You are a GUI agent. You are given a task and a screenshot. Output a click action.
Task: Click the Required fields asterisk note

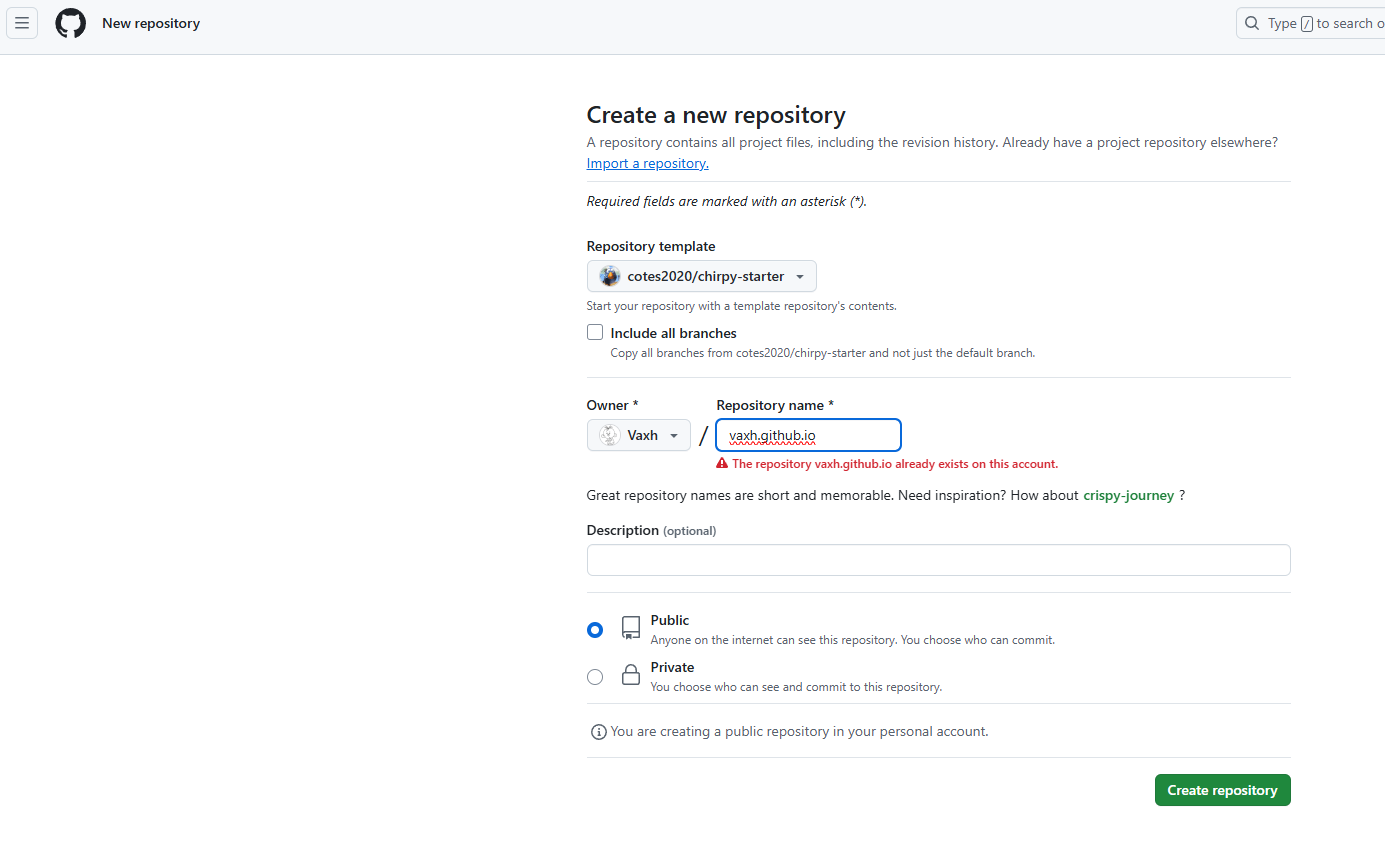point(727,201)
